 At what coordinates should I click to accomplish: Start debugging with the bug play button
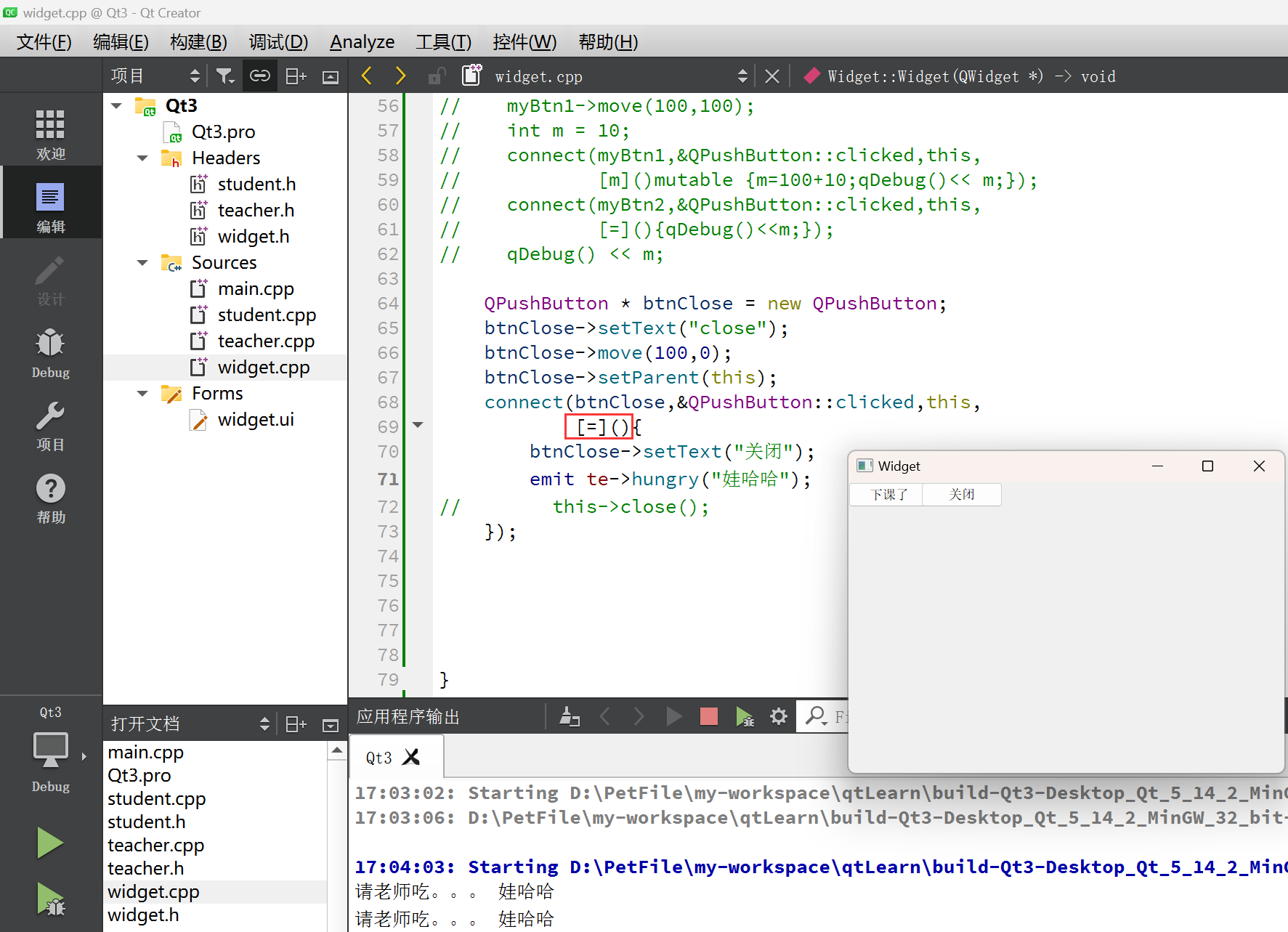[x=50, y=900]
